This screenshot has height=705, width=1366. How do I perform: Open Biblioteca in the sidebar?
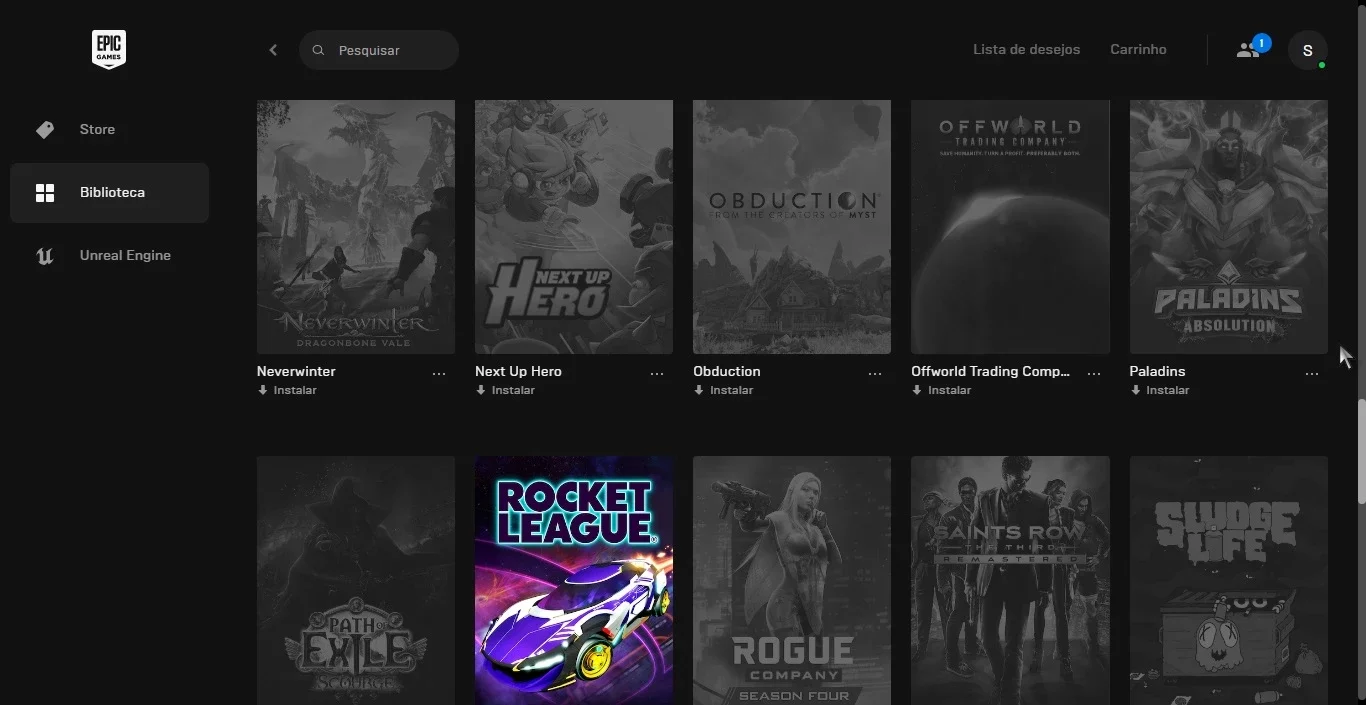pyautogui.click(x=109, y=193)
